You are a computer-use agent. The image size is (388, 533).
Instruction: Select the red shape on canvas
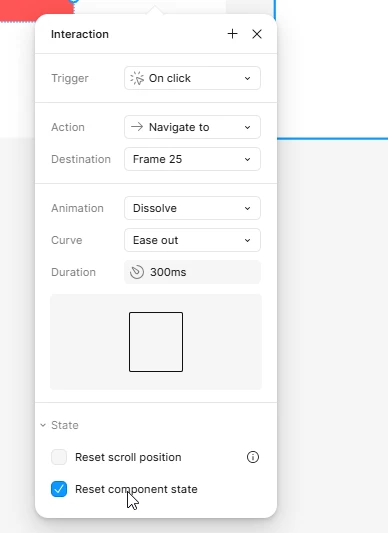[x=36, y=10]
